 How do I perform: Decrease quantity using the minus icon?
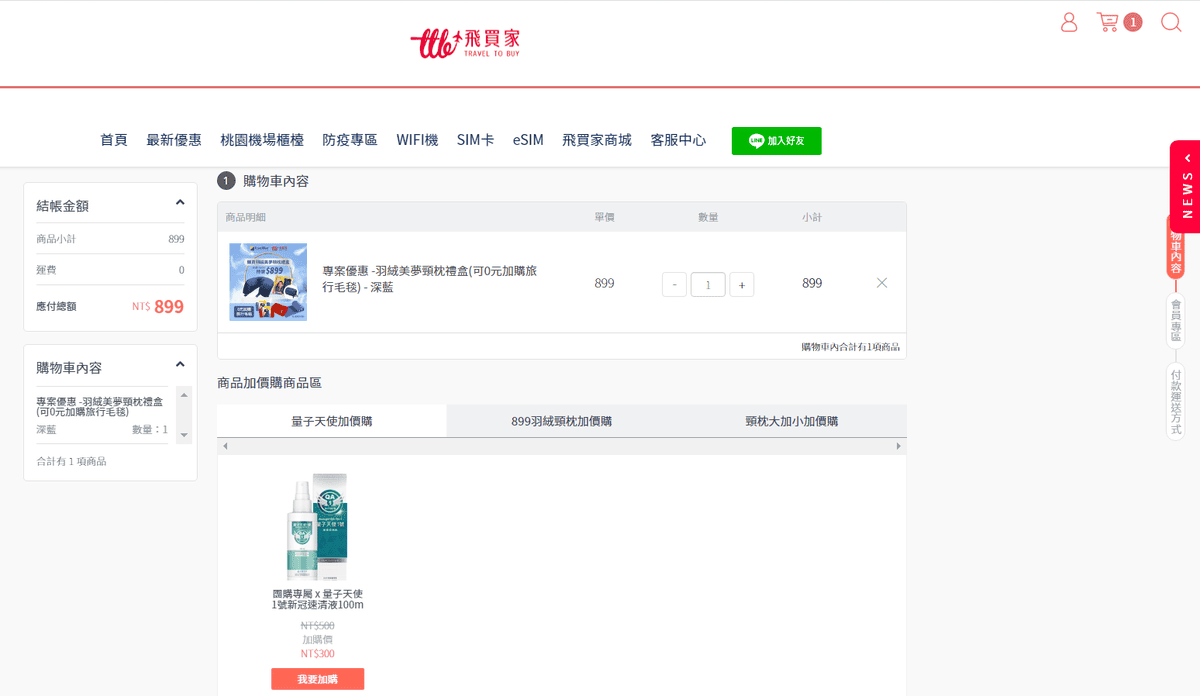[x=673, y=284]
